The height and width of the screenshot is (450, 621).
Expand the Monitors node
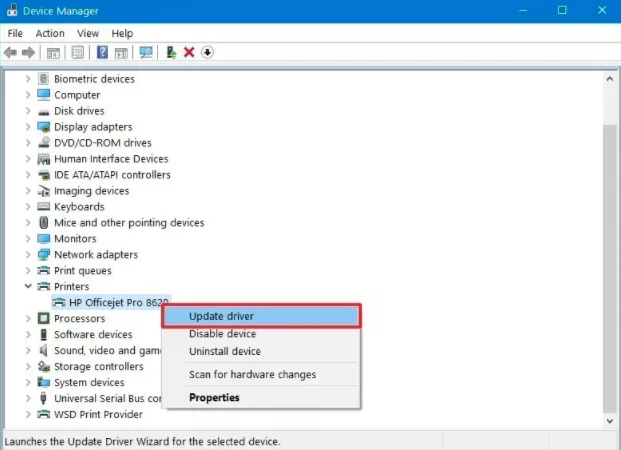pyautogui.click(x=28, y=238)
